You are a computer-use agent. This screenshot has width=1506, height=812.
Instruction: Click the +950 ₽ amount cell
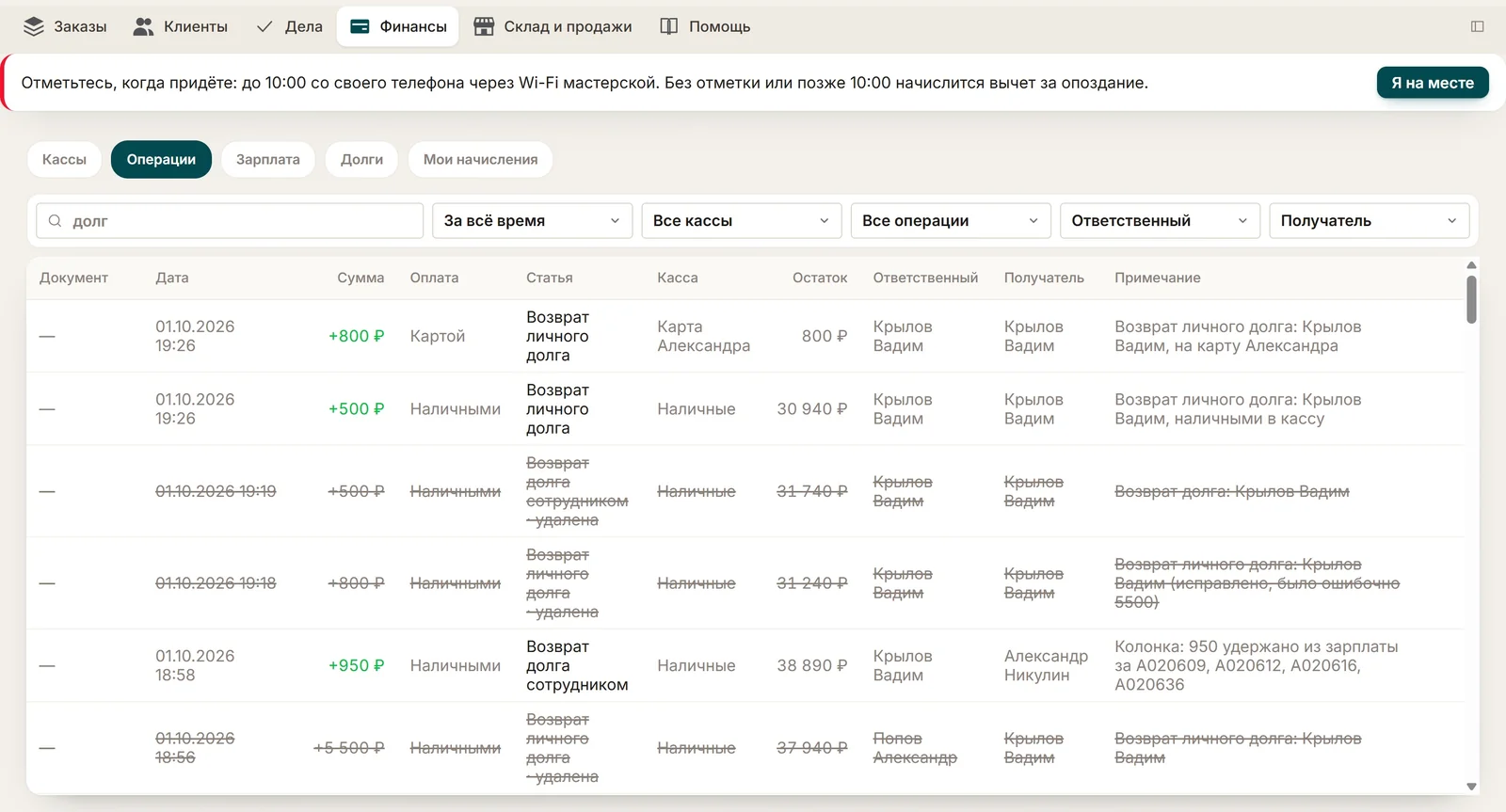356,665
